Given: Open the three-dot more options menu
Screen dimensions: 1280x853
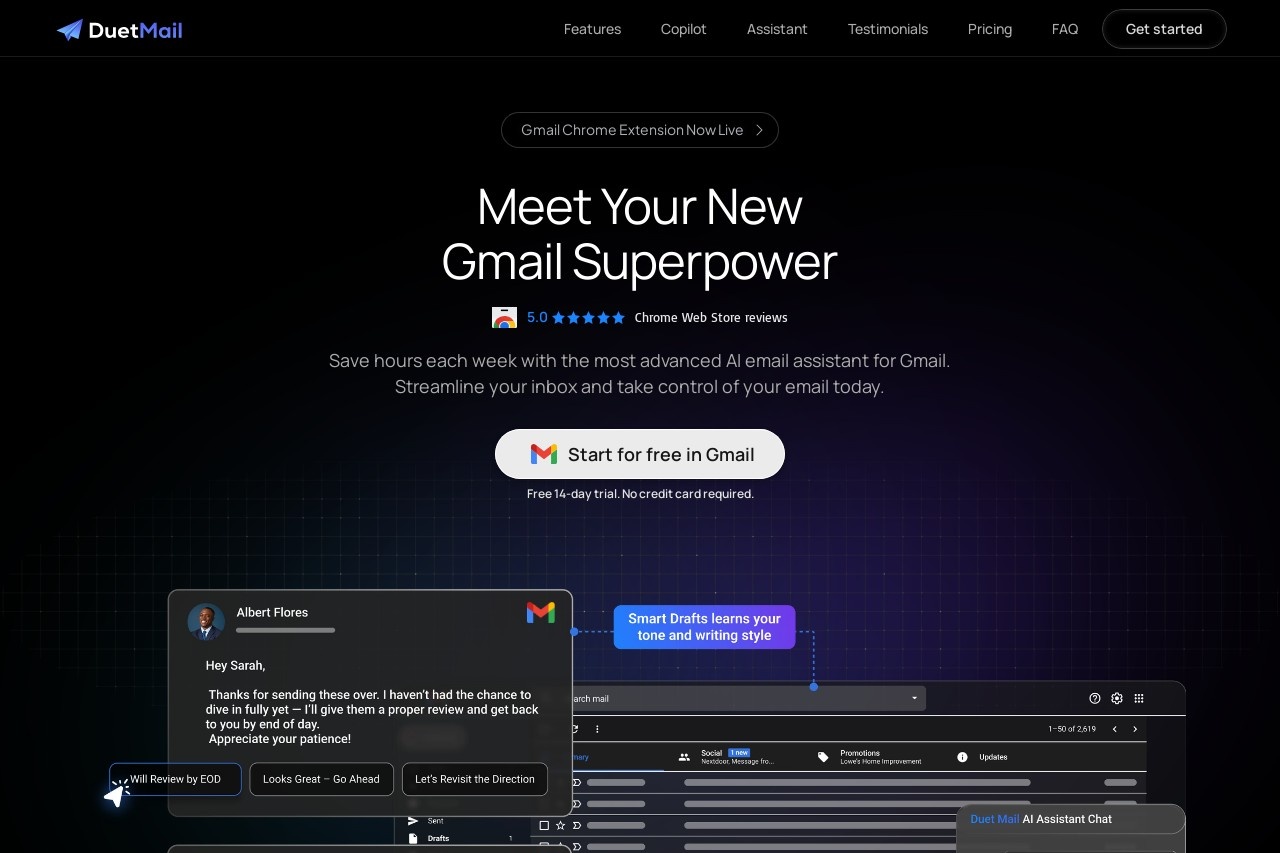Looking at the screenshot, I should (x=597, y=729).
